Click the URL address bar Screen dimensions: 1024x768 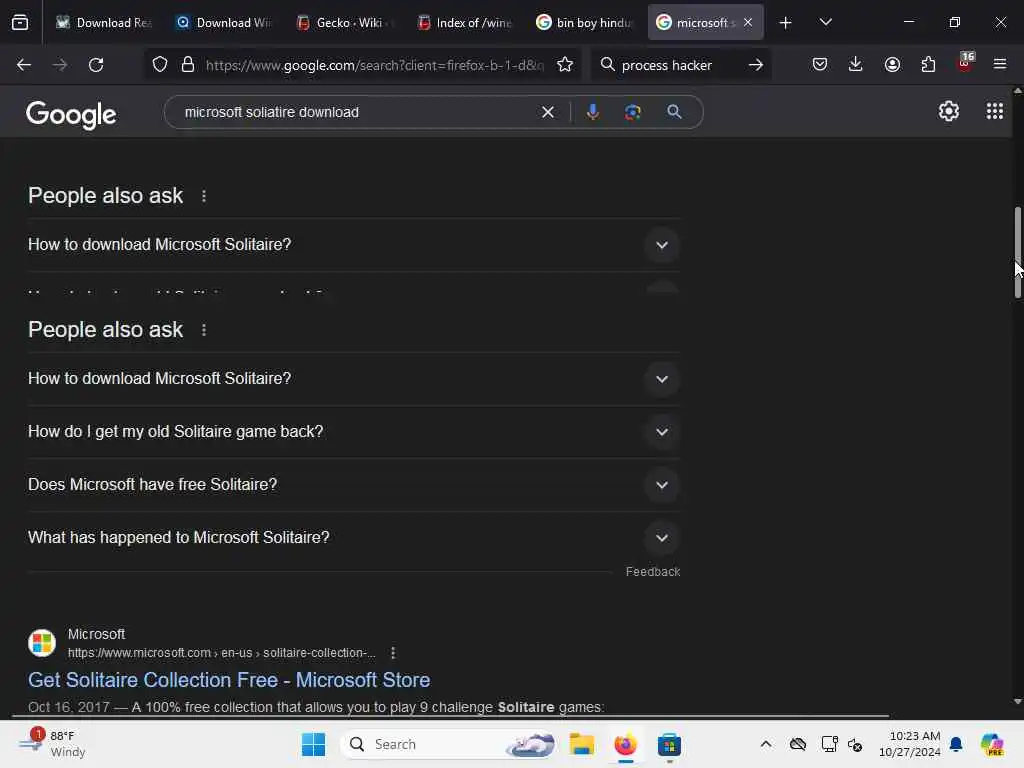click(374, 65)
